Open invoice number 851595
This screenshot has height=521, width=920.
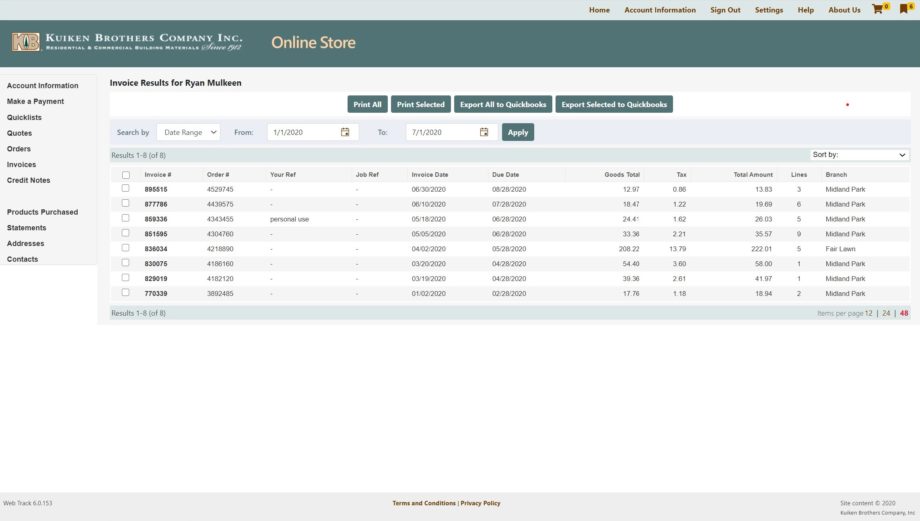click(x=156, y=234)
